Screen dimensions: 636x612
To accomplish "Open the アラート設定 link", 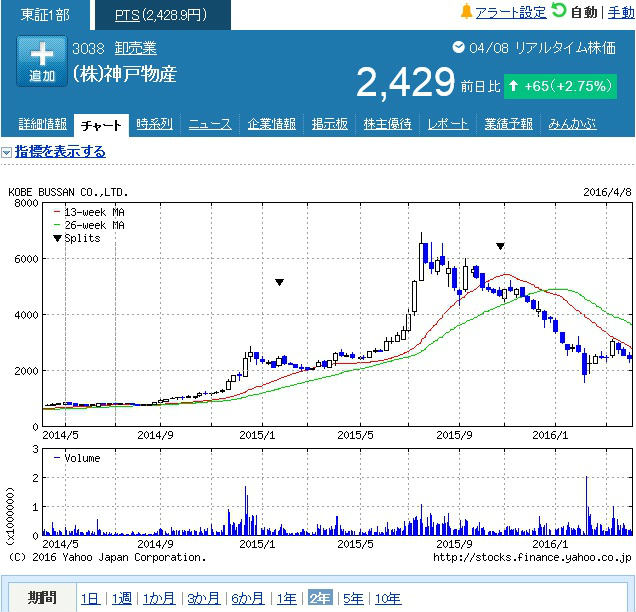I will point(511,13).
